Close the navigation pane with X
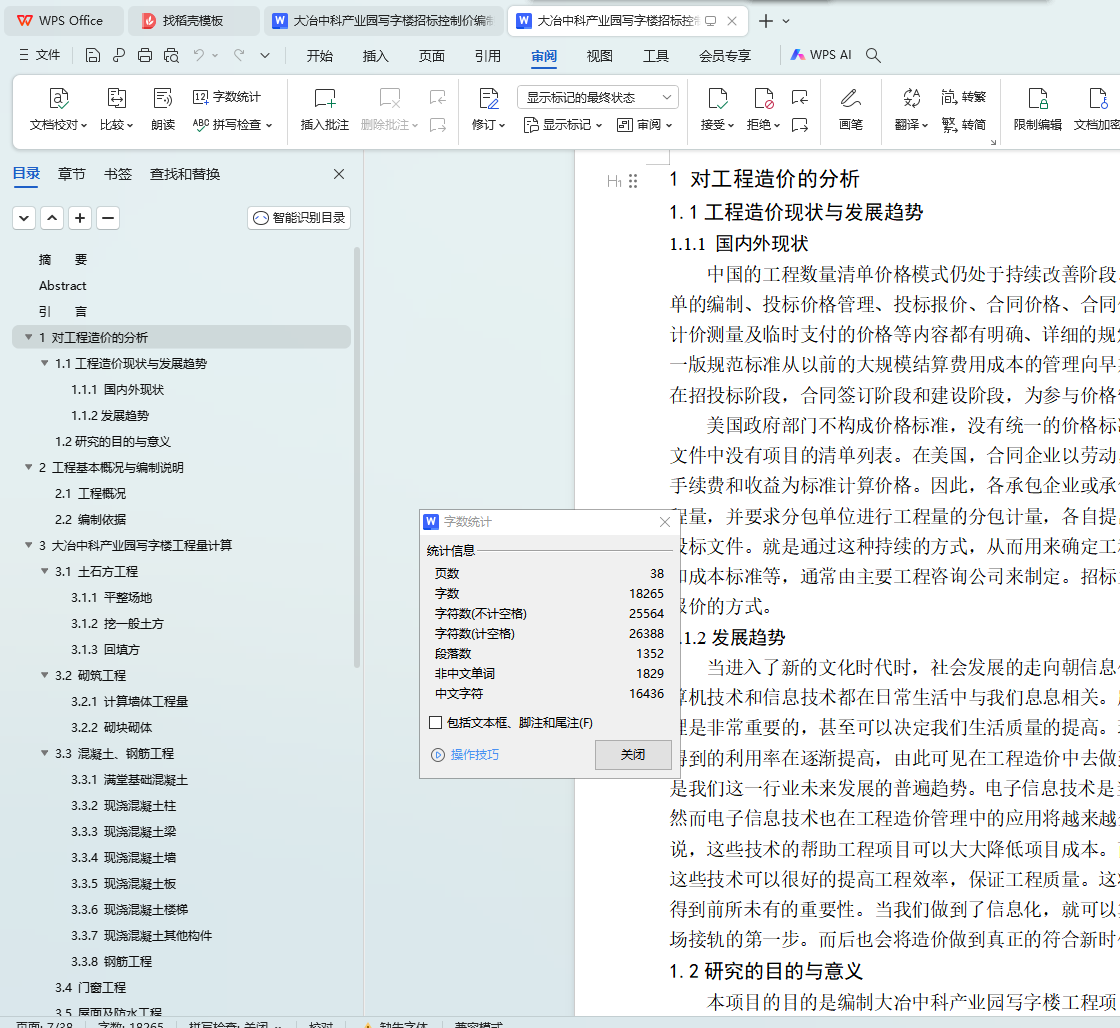 [x=339, y=174]
